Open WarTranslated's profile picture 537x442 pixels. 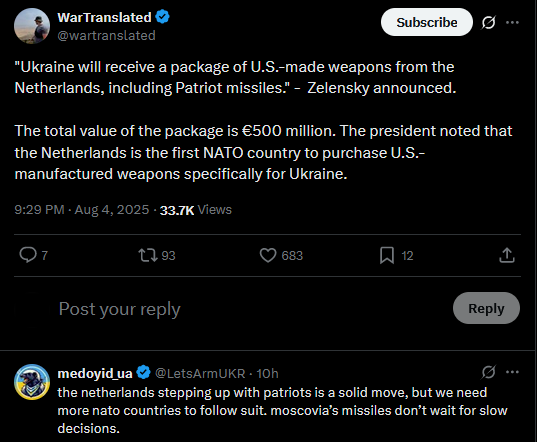tap(32, 26)
